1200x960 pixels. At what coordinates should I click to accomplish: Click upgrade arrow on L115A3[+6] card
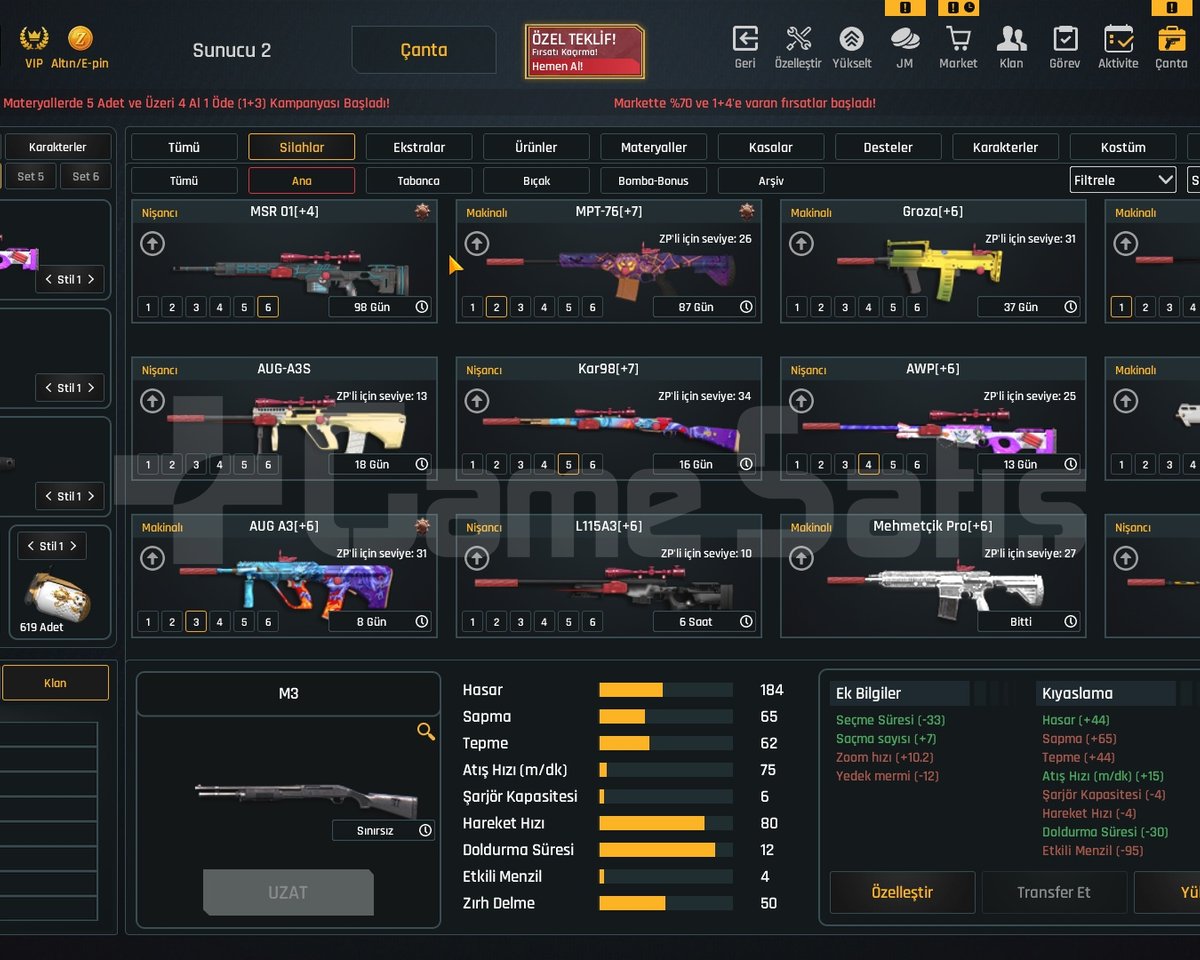tap(477, 558)
